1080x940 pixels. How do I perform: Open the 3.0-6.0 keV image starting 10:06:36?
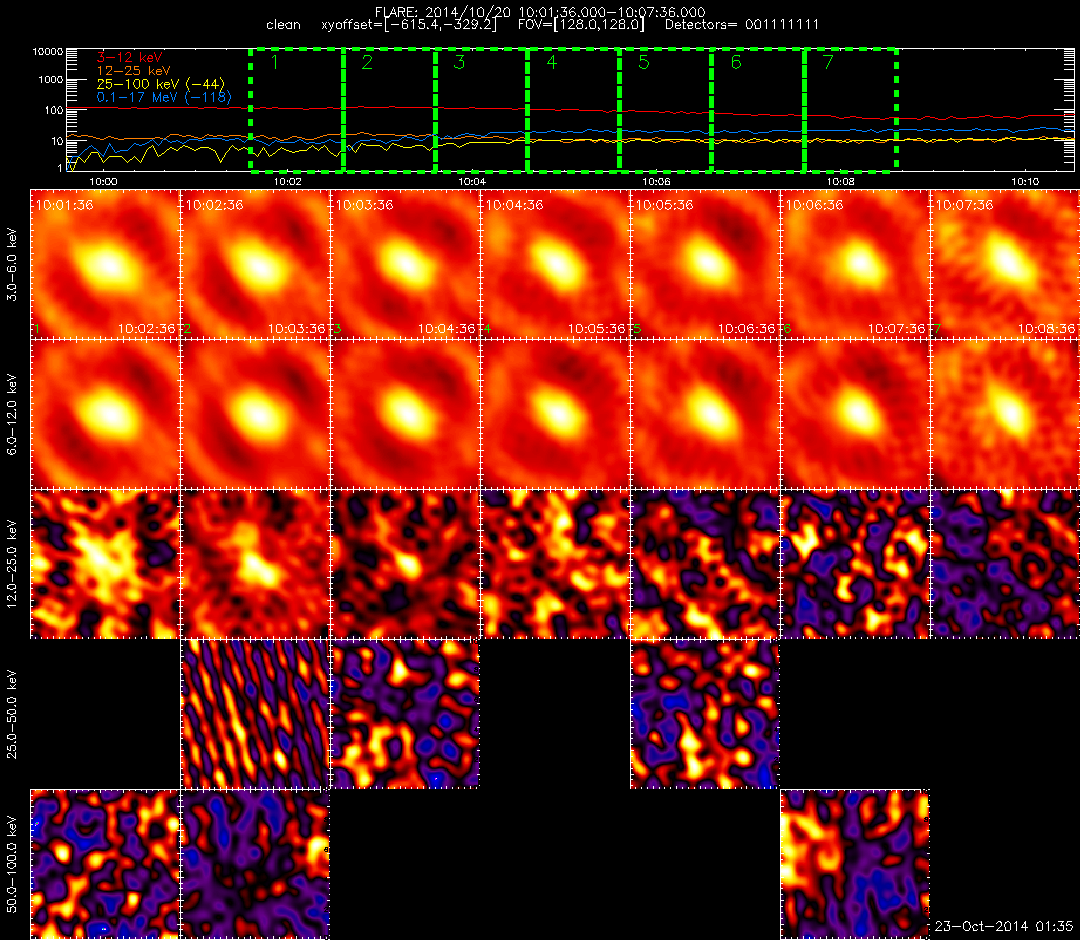(x=855, y=264)
